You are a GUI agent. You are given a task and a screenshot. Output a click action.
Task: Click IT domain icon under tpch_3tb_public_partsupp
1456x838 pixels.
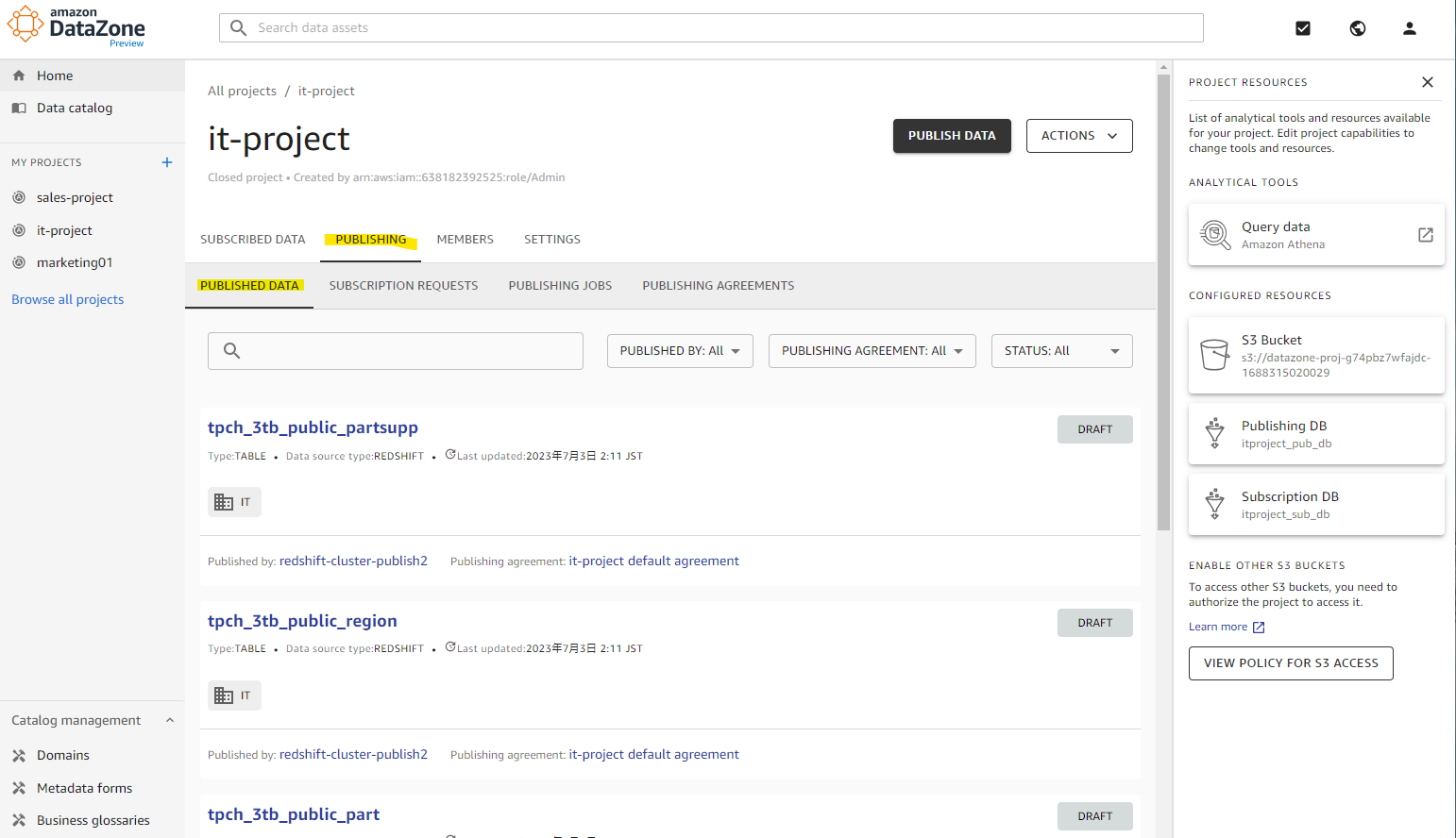click(224, 502)
